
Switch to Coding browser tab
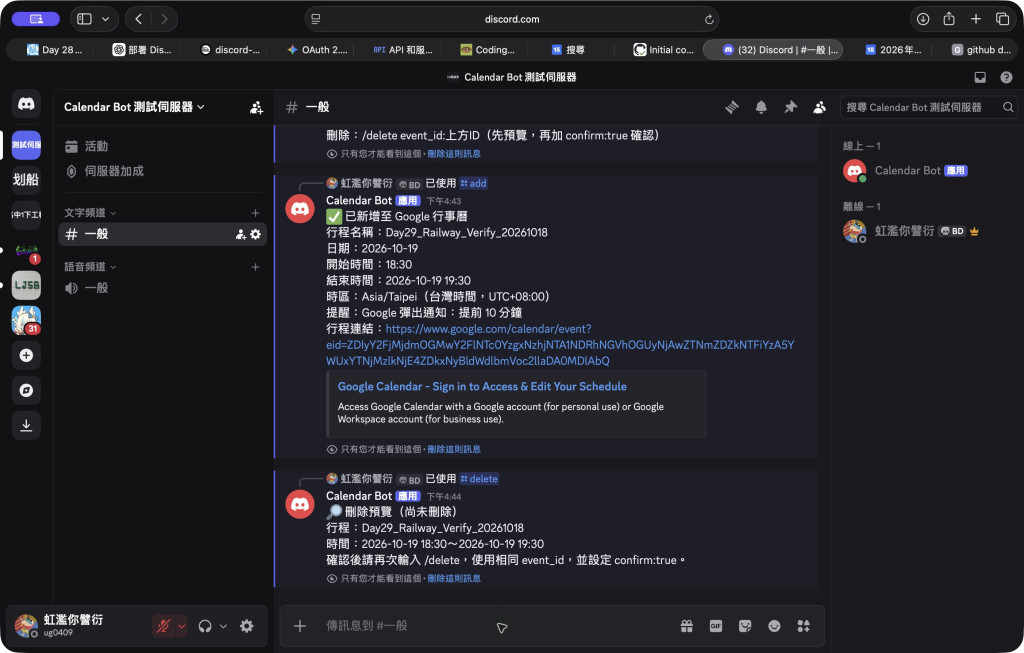click(x=487, y=50)
